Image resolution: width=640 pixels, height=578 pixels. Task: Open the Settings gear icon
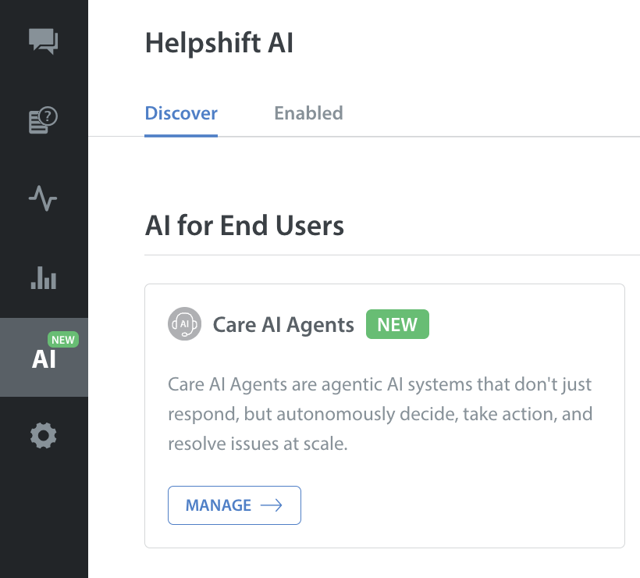pos(43,436)
